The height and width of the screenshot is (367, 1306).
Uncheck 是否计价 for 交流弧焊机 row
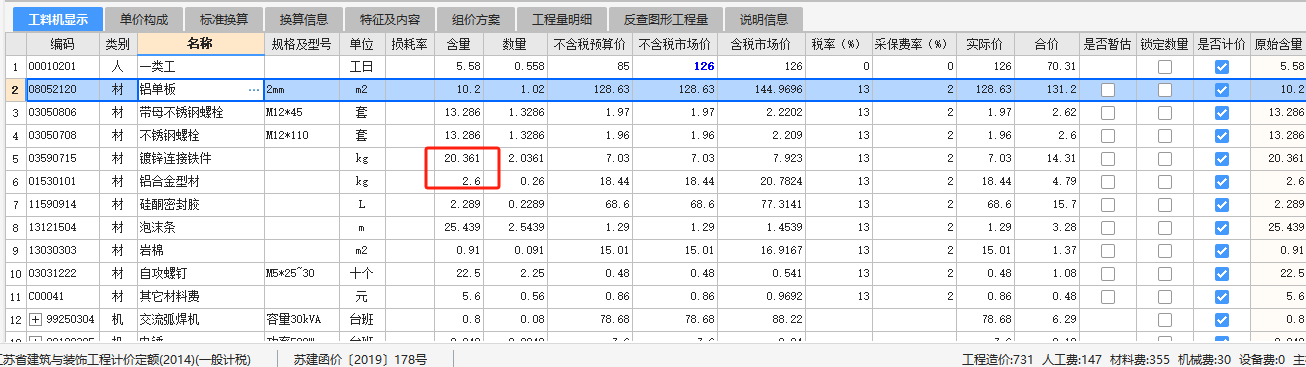[1221, 319]
